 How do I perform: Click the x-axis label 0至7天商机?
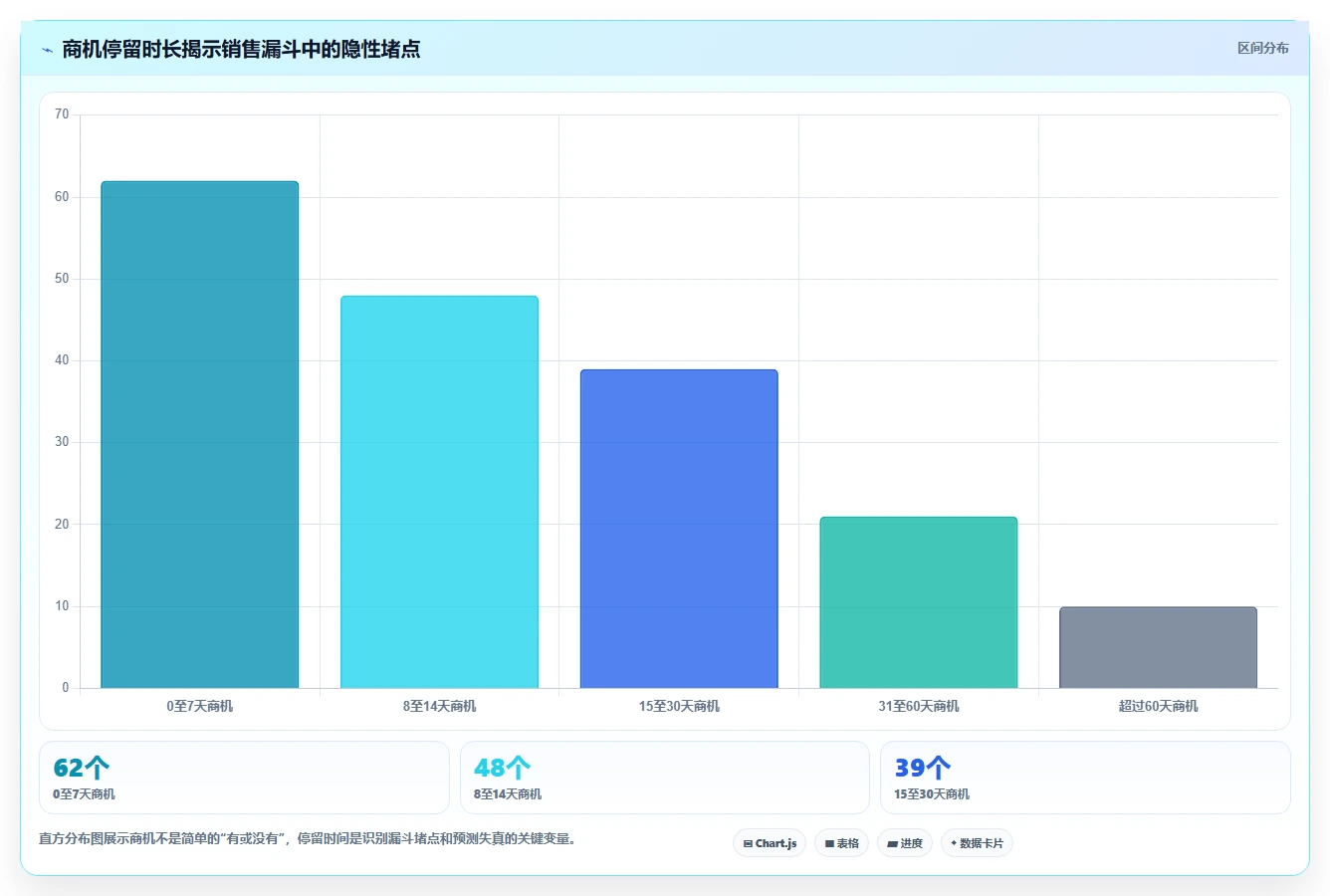pos(200,706)
